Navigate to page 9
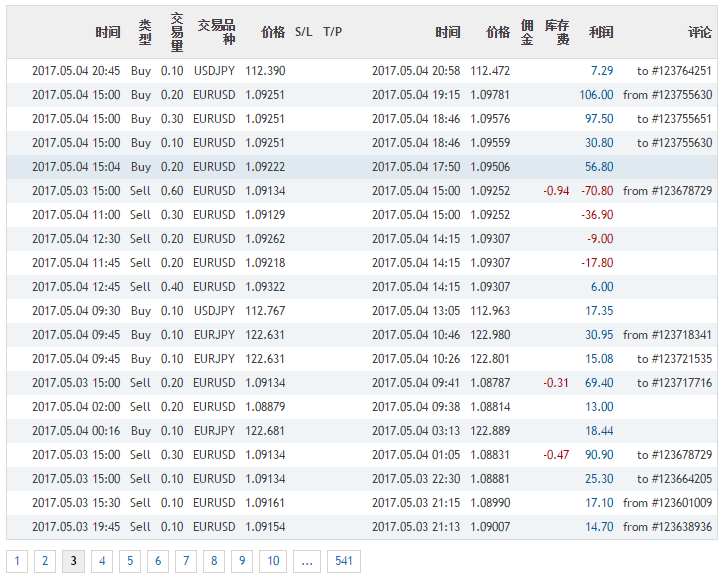 (x=242, y=561)
